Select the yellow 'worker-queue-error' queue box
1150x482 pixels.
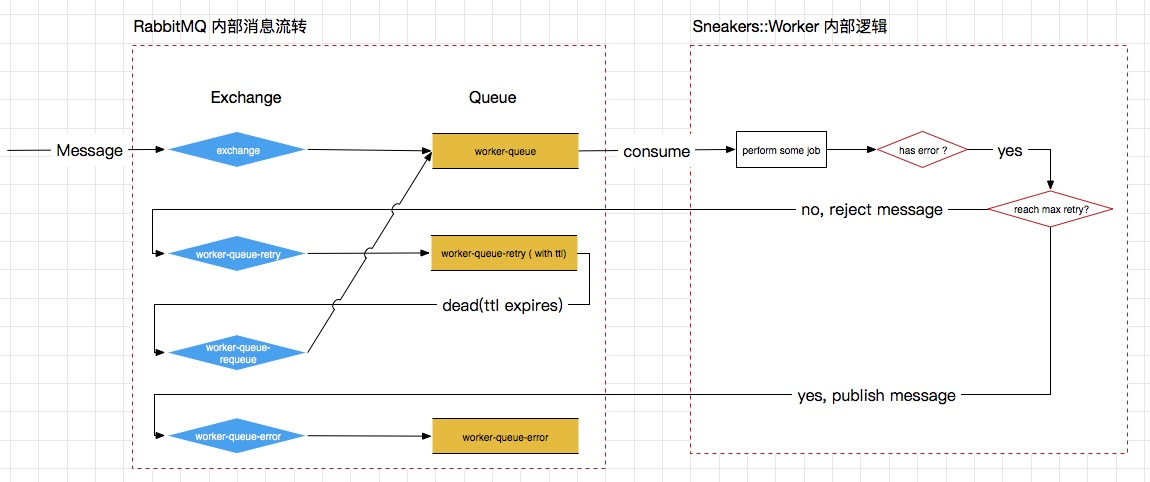point(505,437)
